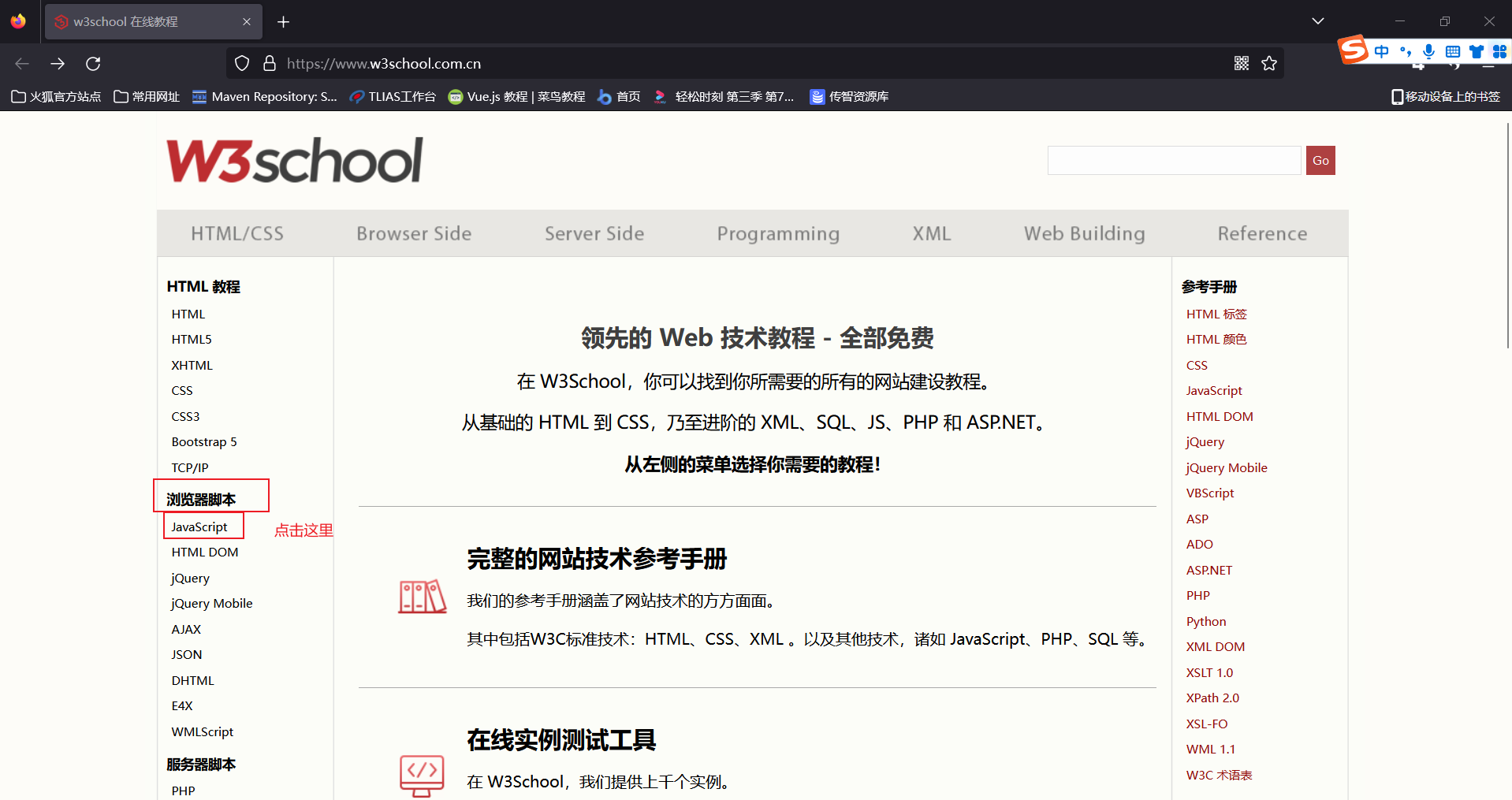Open 火狐官方站点 bookmark folder
Screen dimensions: 1512x800
tap(56, 97)
